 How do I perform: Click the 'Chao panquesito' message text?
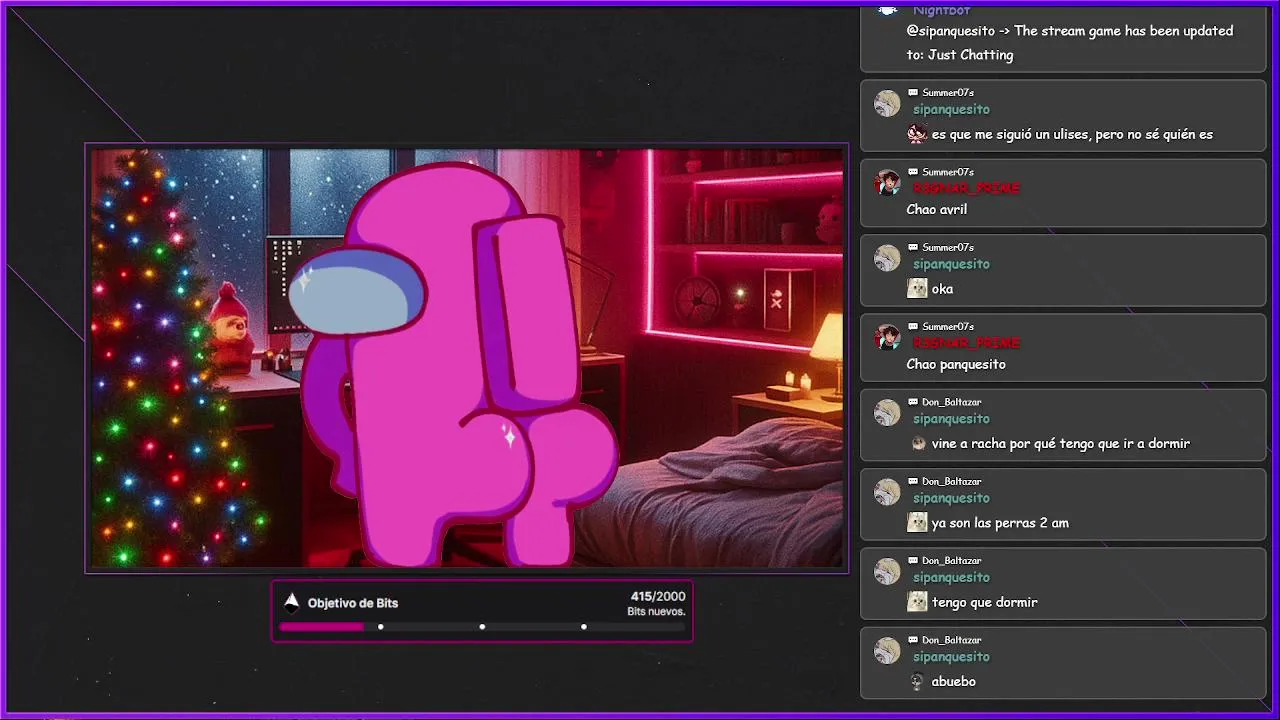click(956, 364)
